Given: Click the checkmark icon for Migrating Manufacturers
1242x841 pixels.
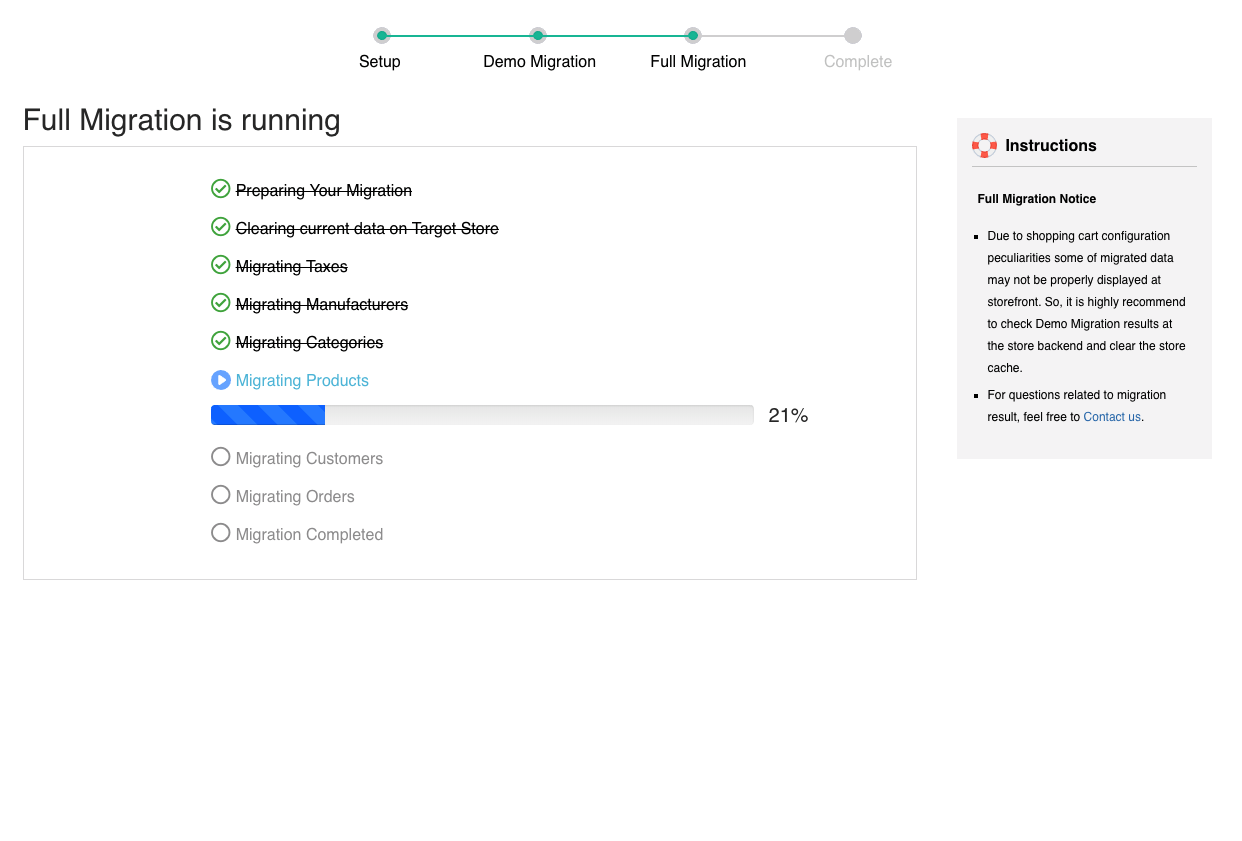Looking at the screenshot, I should click(221, 303).
